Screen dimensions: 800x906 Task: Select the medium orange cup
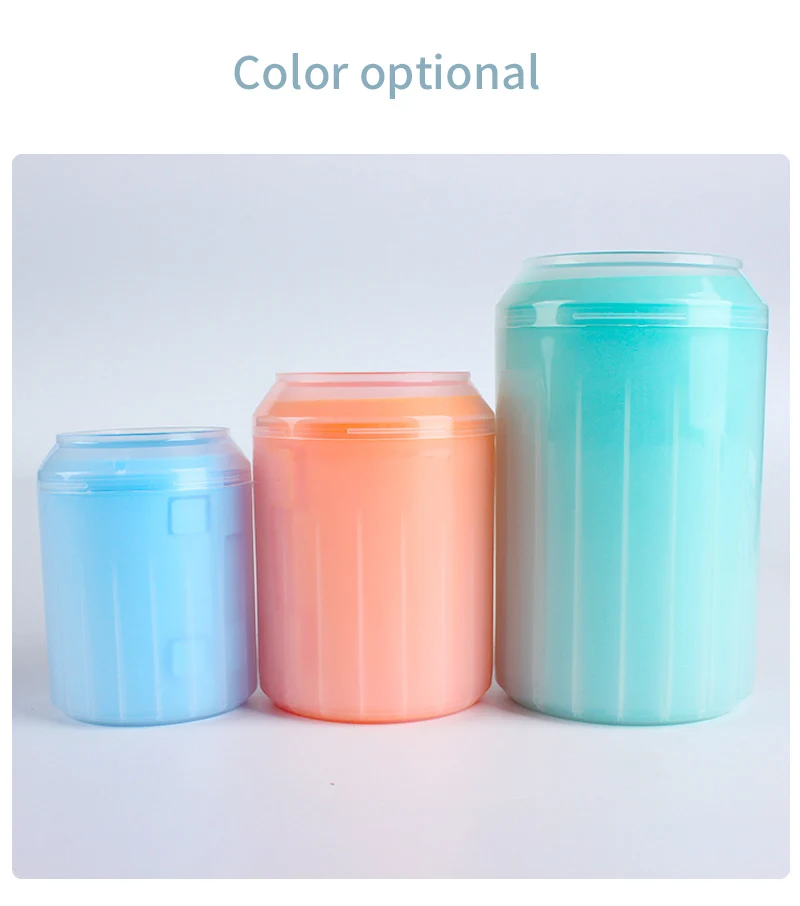click(373, 547)
